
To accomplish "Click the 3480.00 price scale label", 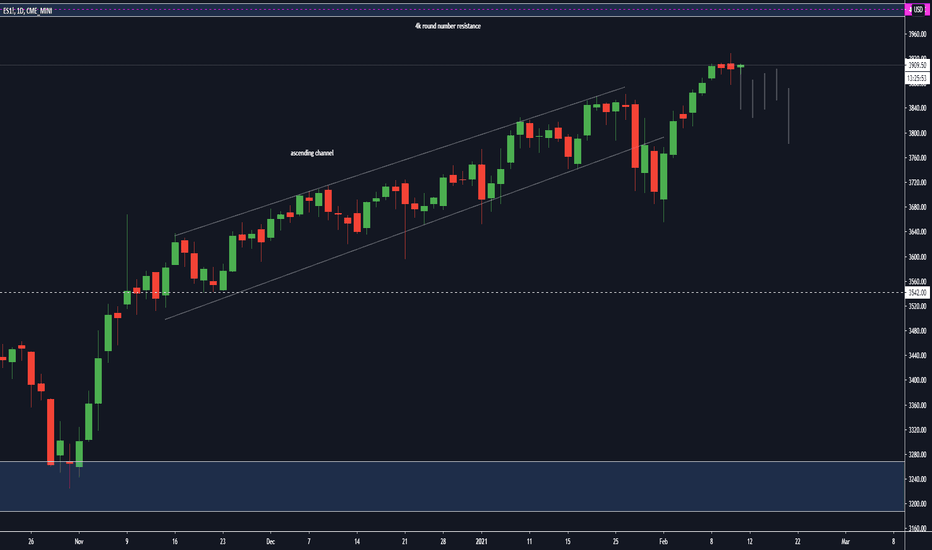I will click(x=918, y=331).
